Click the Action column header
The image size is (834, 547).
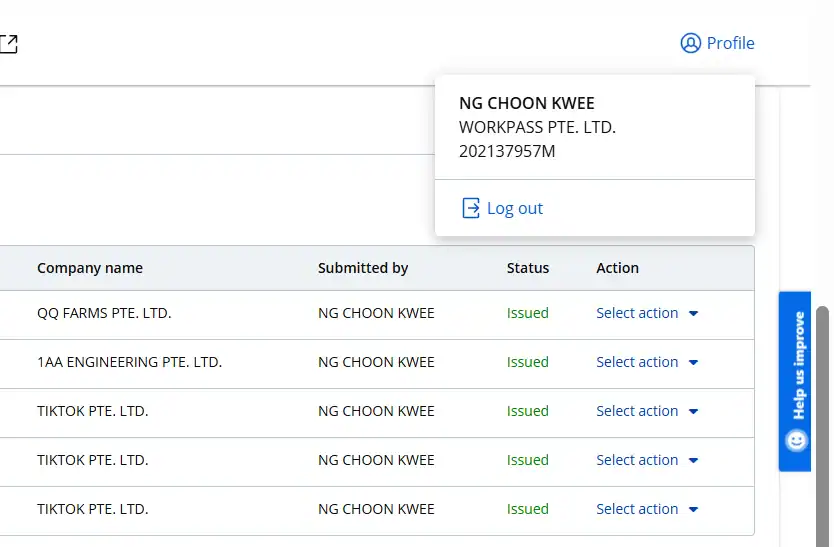click(x=617, y=268)
